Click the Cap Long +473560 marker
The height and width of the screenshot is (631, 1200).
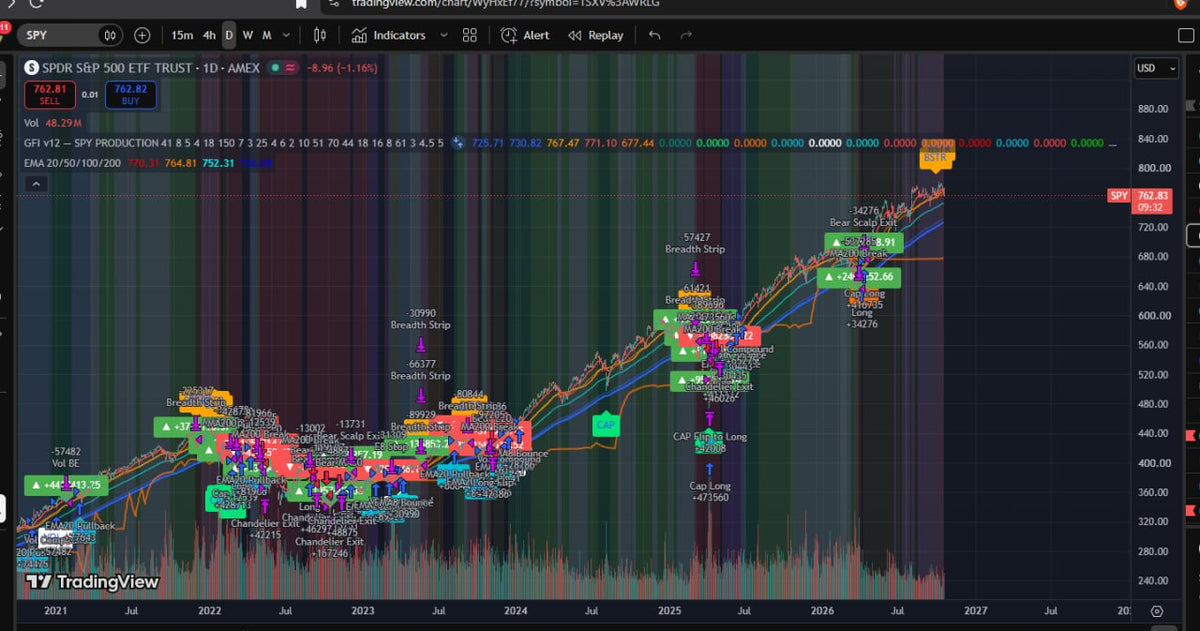709,491
